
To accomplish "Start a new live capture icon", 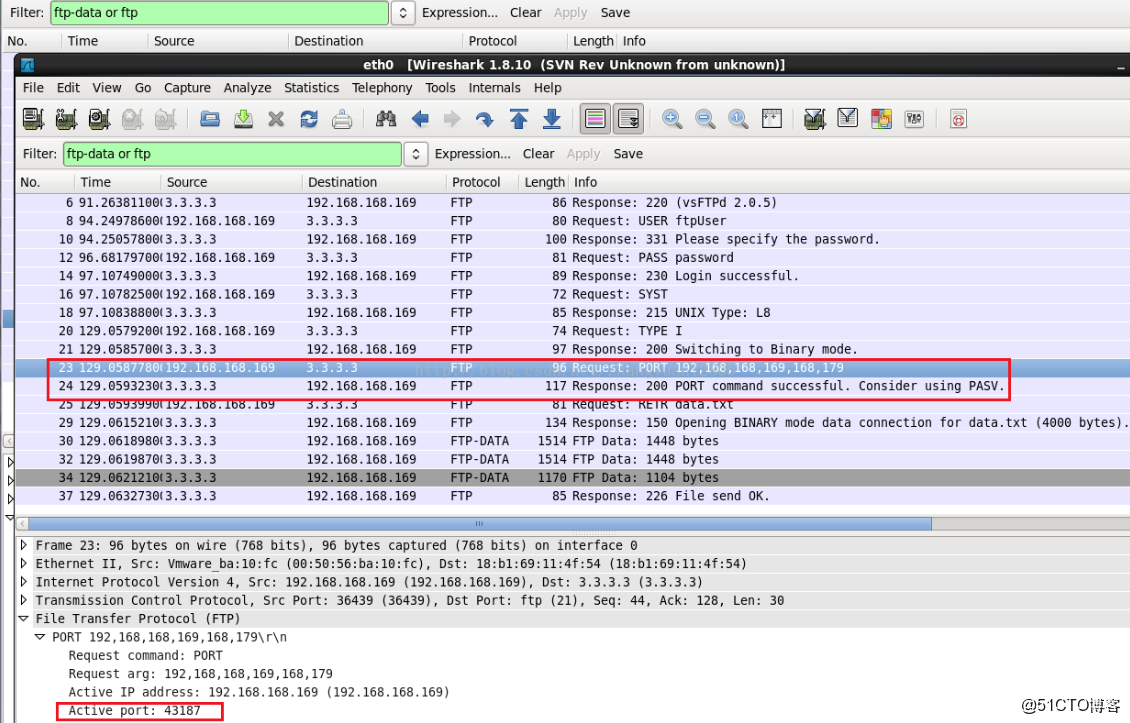I will [x=99, y=119].
